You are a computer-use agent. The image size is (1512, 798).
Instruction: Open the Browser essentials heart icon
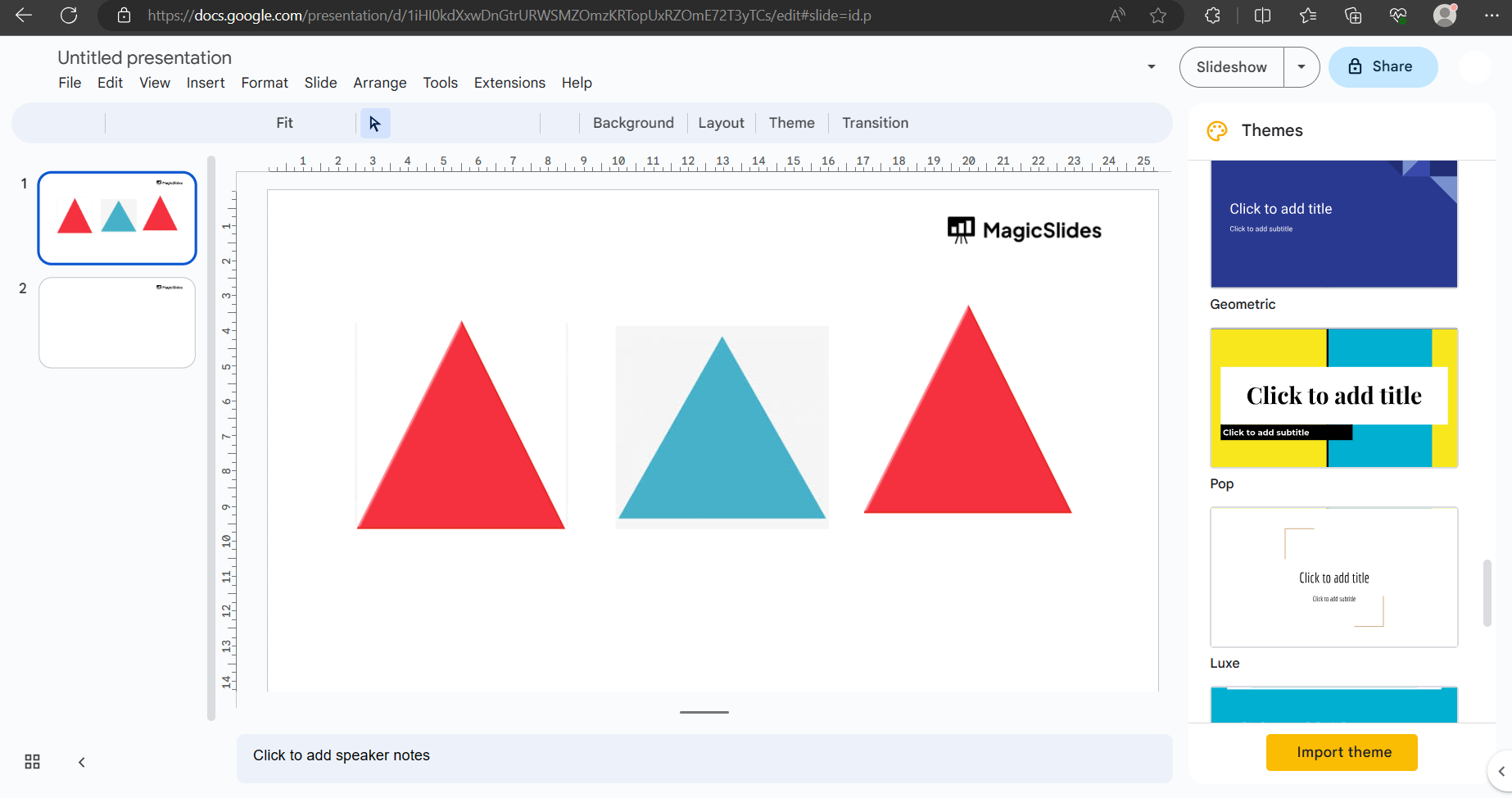coord(1398,16)
